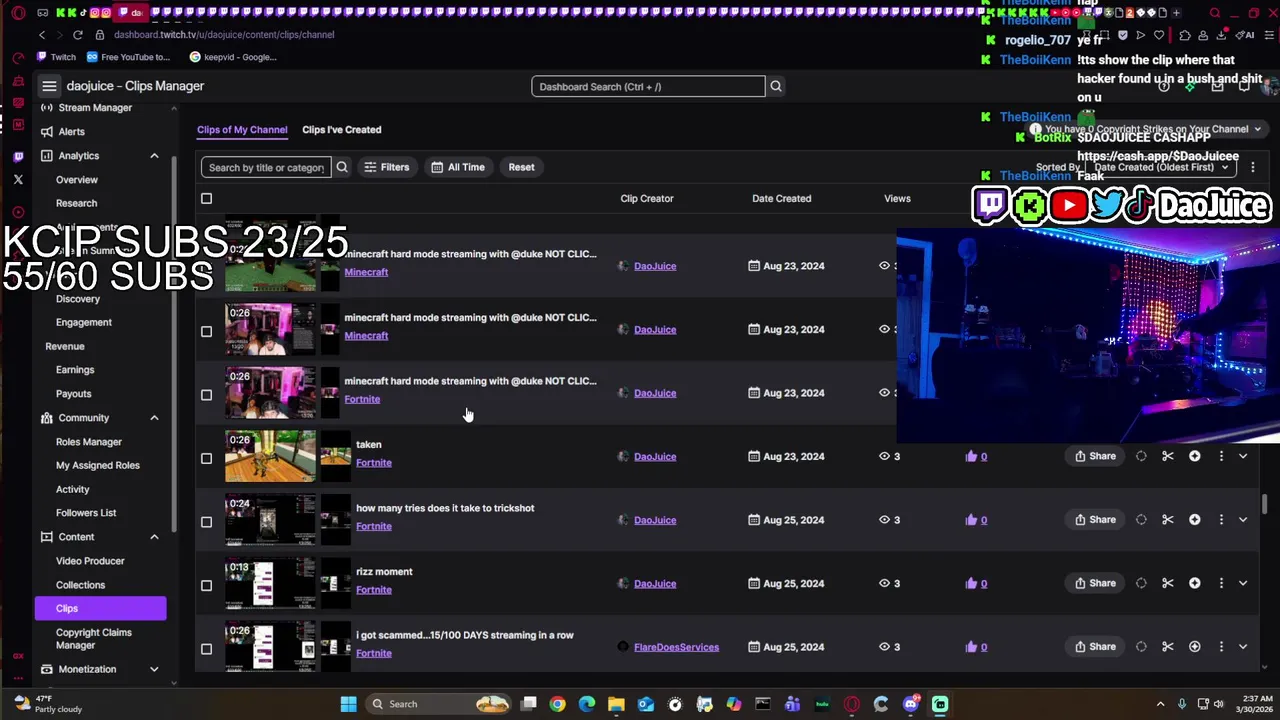
Task: Open Minecraft category link on second clip
Action: coord(366,336)
